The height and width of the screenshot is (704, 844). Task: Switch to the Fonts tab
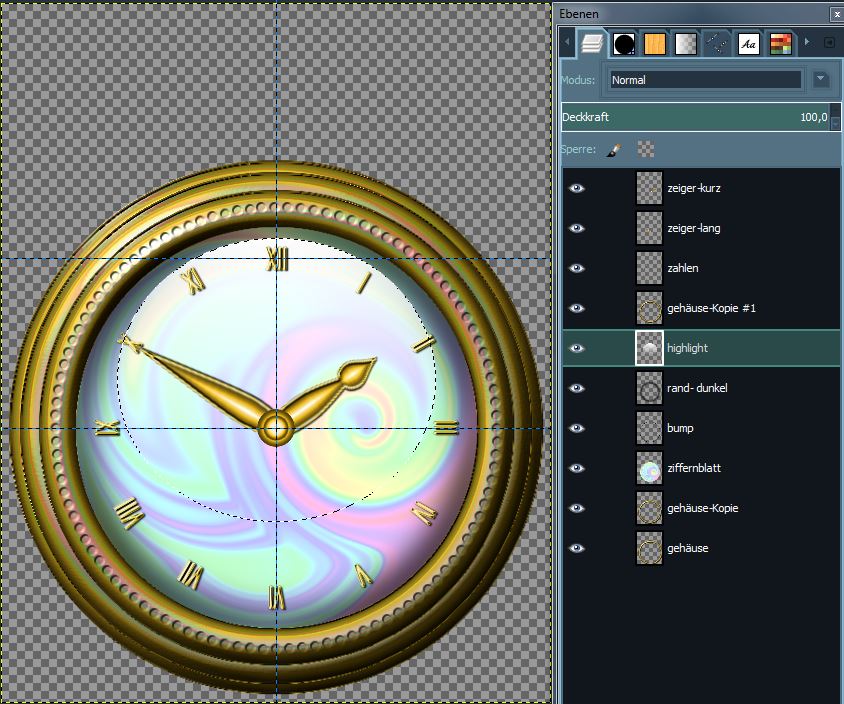click(x=748, y=44)
